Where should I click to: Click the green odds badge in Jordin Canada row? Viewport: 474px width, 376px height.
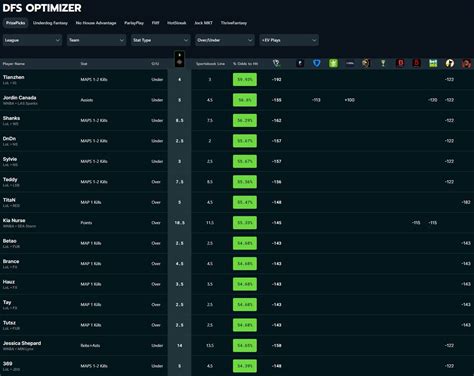(245, 100)
